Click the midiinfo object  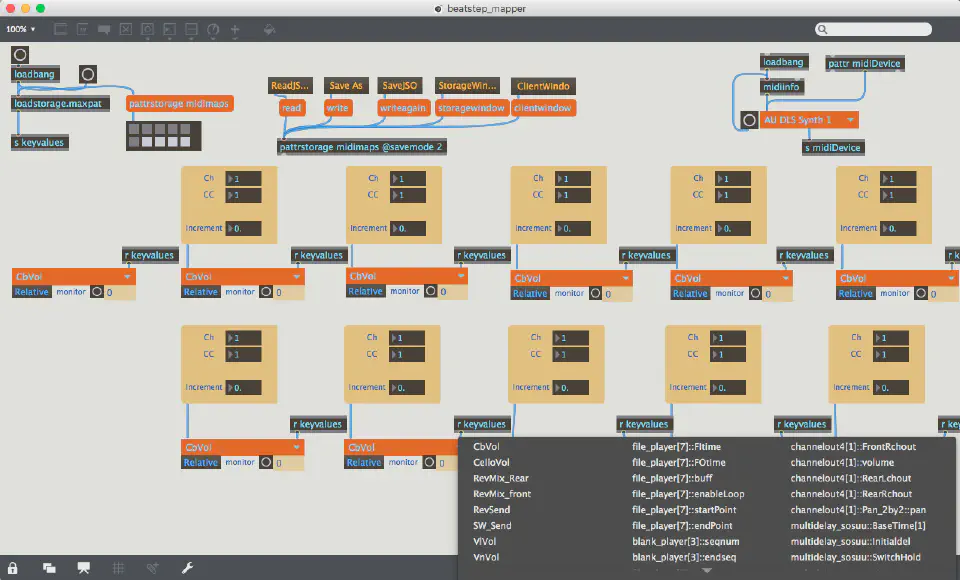coord(781,87)
